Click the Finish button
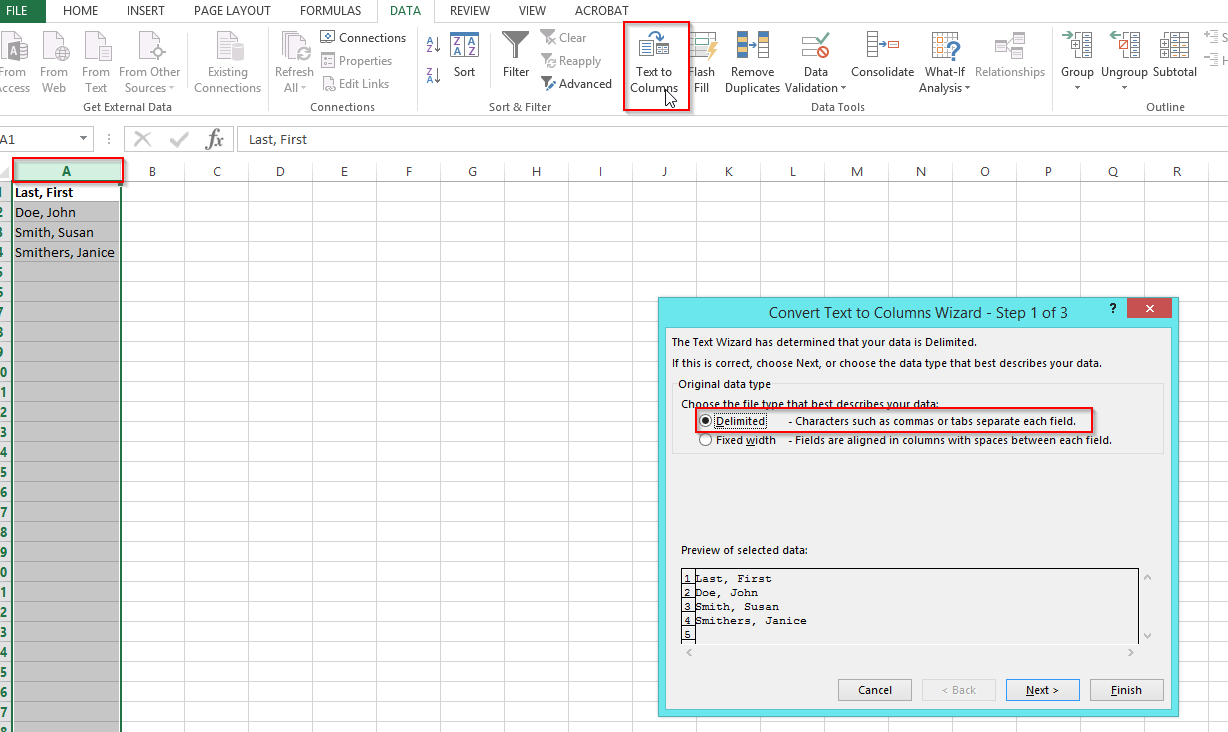 (x=1126, y=690)
